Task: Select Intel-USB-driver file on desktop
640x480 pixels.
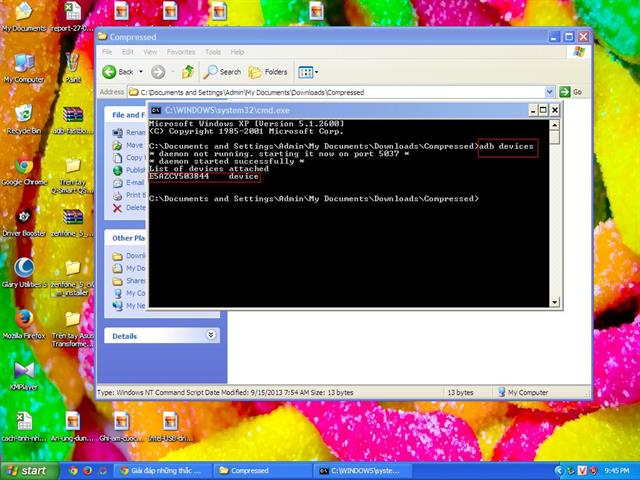Action: point(170,427)
